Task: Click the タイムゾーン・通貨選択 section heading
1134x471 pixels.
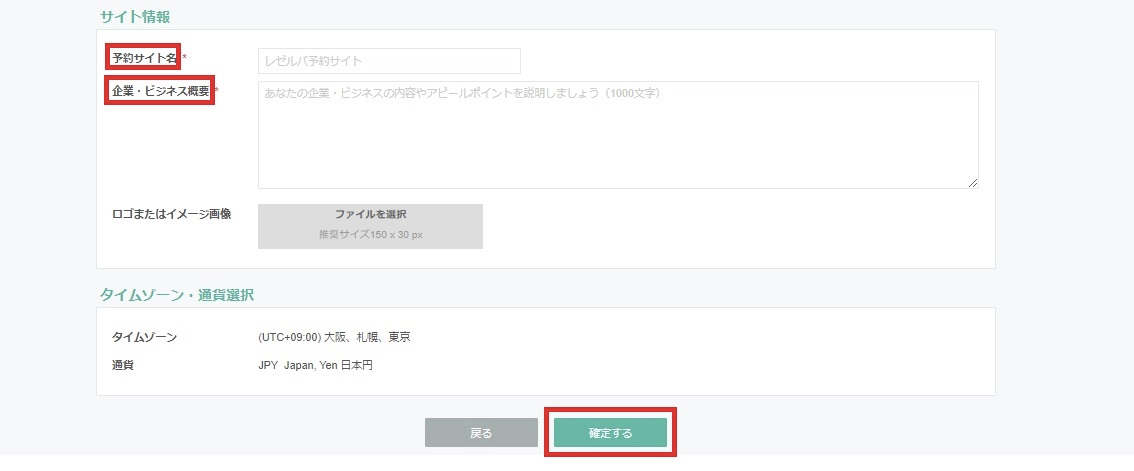Action: (177, 295)
